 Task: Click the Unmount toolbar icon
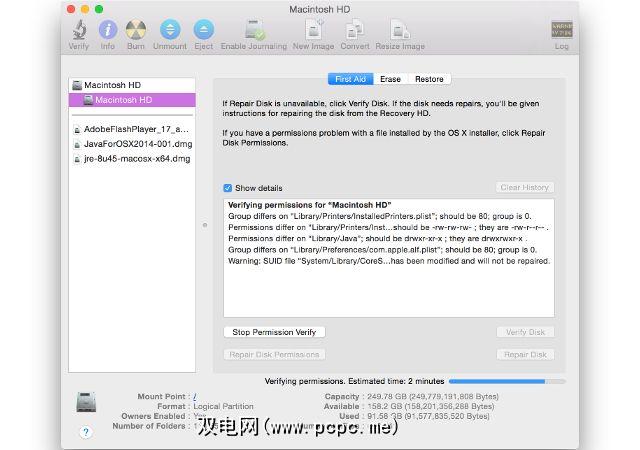tap(170, 30)
